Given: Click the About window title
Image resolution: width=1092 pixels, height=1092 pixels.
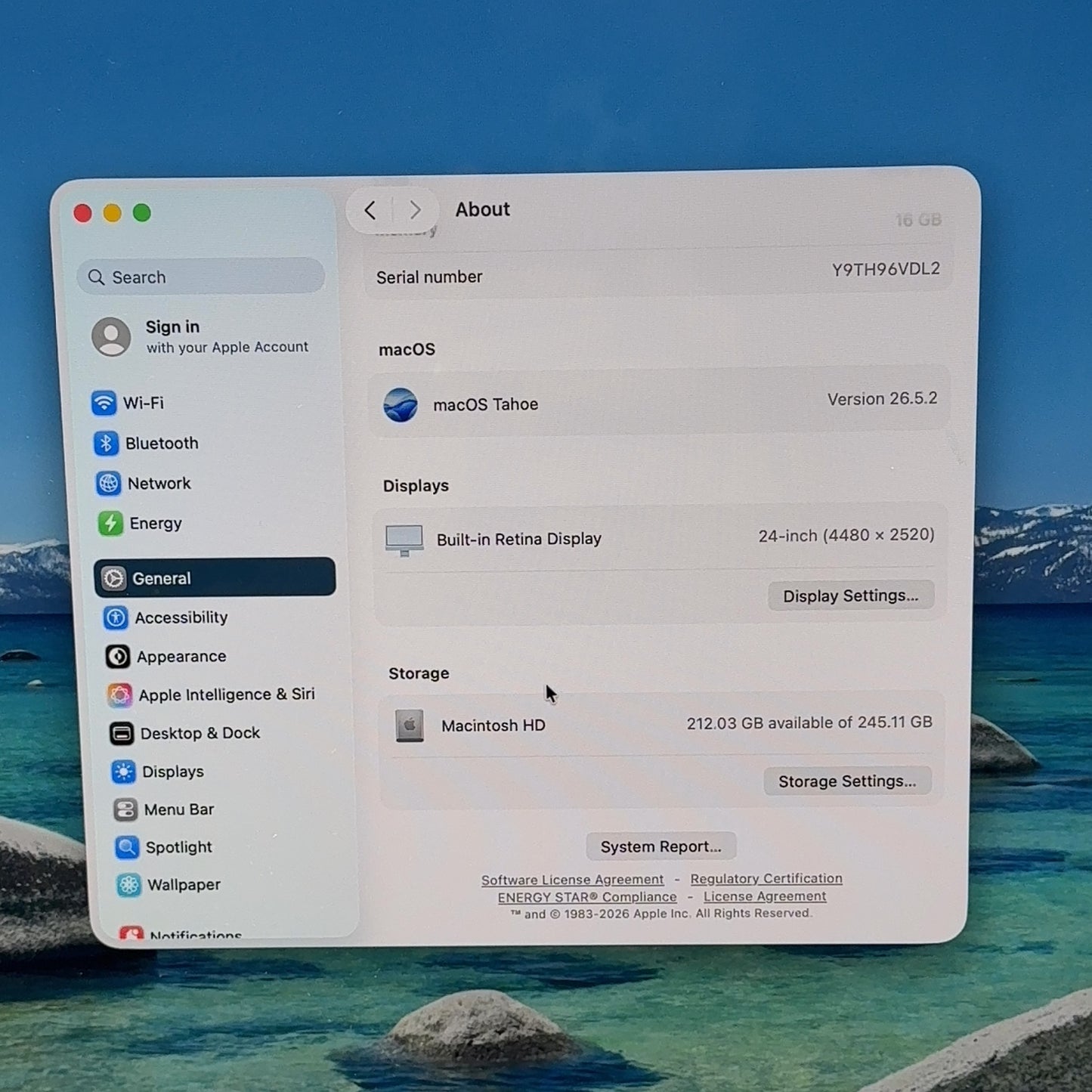Looking at the screenshot, I should coord(483,209).
